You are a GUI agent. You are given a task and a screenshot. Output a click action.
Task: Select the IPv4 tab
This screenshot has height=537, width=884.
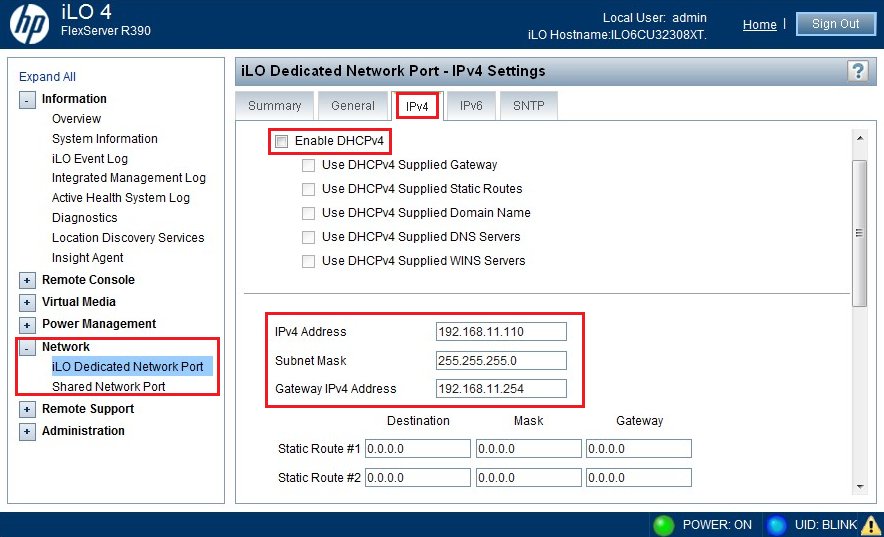[417, 106]
